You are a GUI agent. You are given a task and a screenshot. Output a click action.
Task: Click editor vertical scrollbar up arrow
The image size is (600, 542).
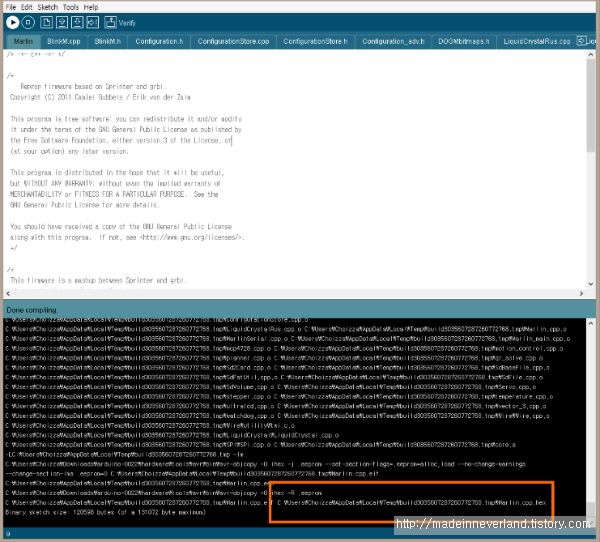pos(591,55)
